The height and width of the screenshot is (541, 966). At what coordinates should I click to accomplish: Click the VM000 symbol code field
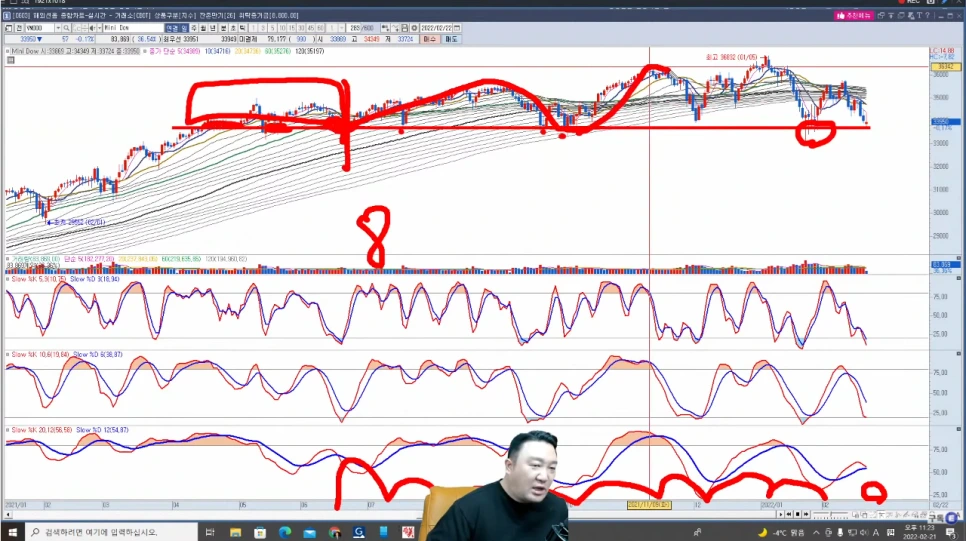tap(40, 28)
